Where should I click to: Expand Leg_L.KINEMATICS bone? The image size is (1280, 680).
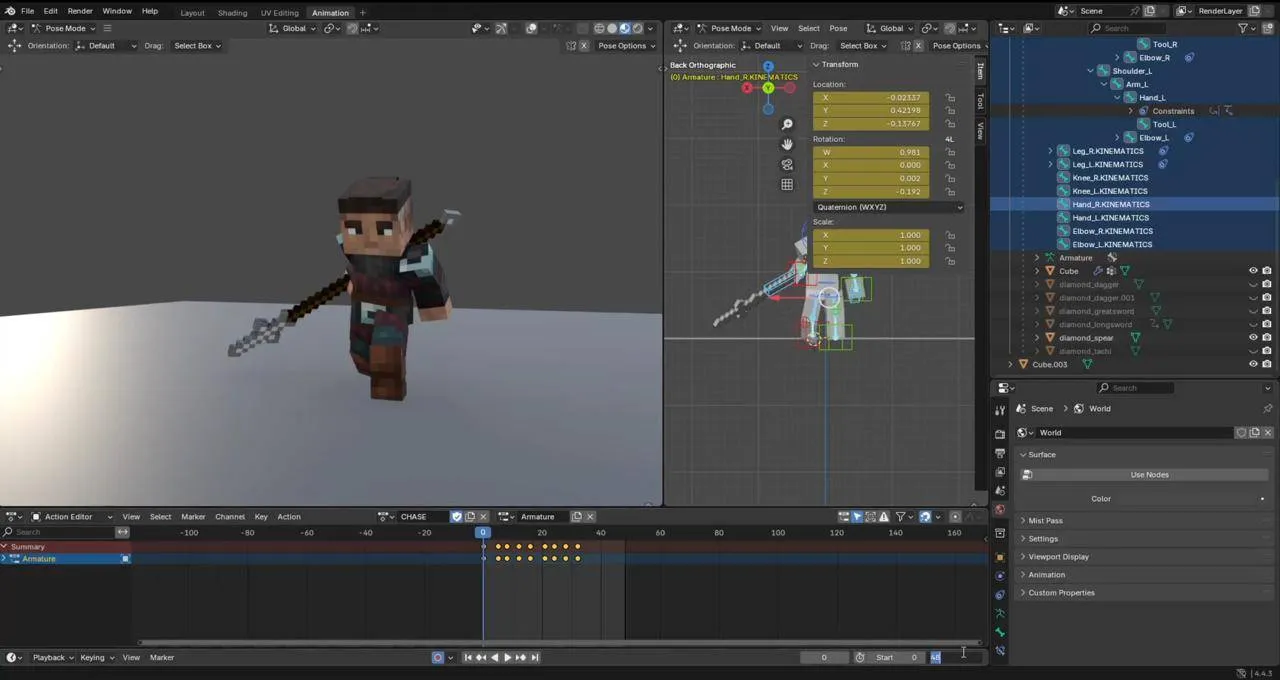coord(1051,164)
